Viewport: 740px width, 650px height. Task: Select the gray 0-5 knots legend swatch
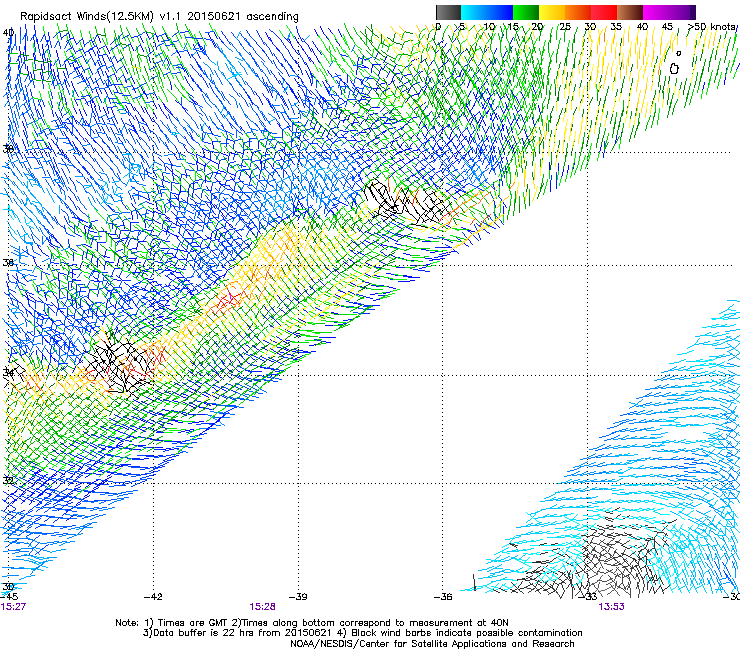pos(448,12)
